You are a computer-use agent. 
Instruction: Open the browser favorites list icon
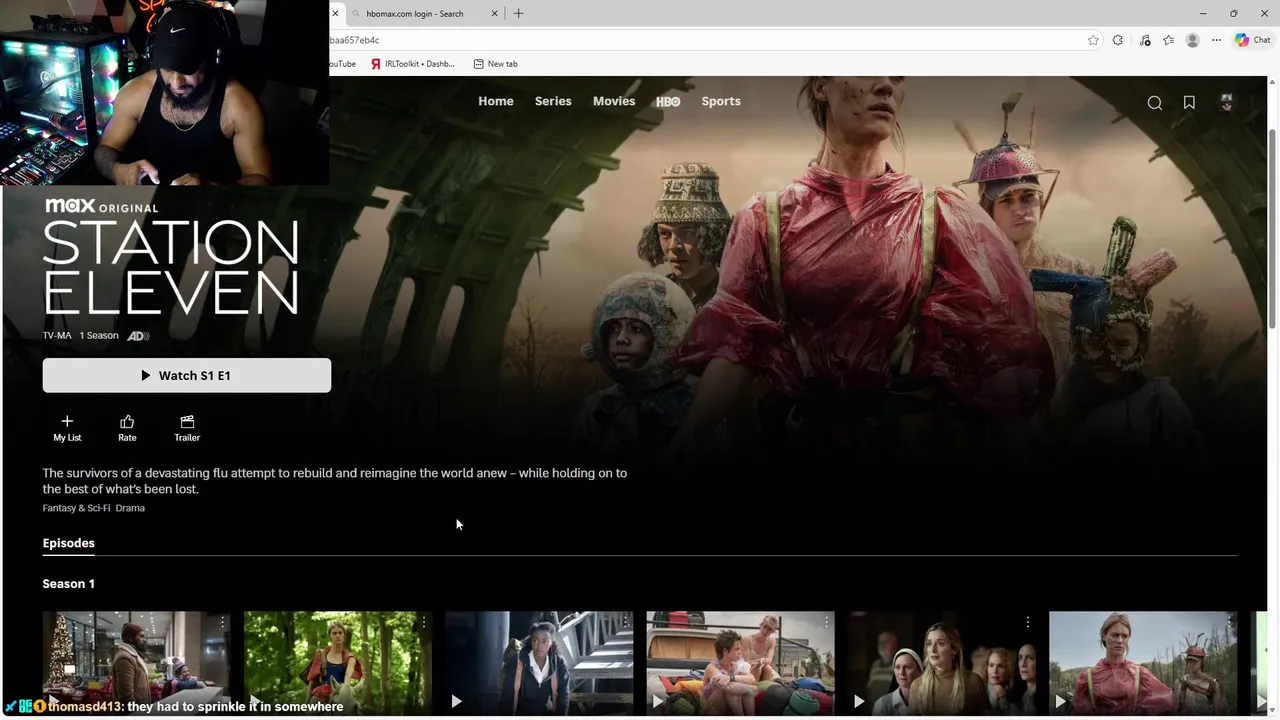pos(1168,40)
